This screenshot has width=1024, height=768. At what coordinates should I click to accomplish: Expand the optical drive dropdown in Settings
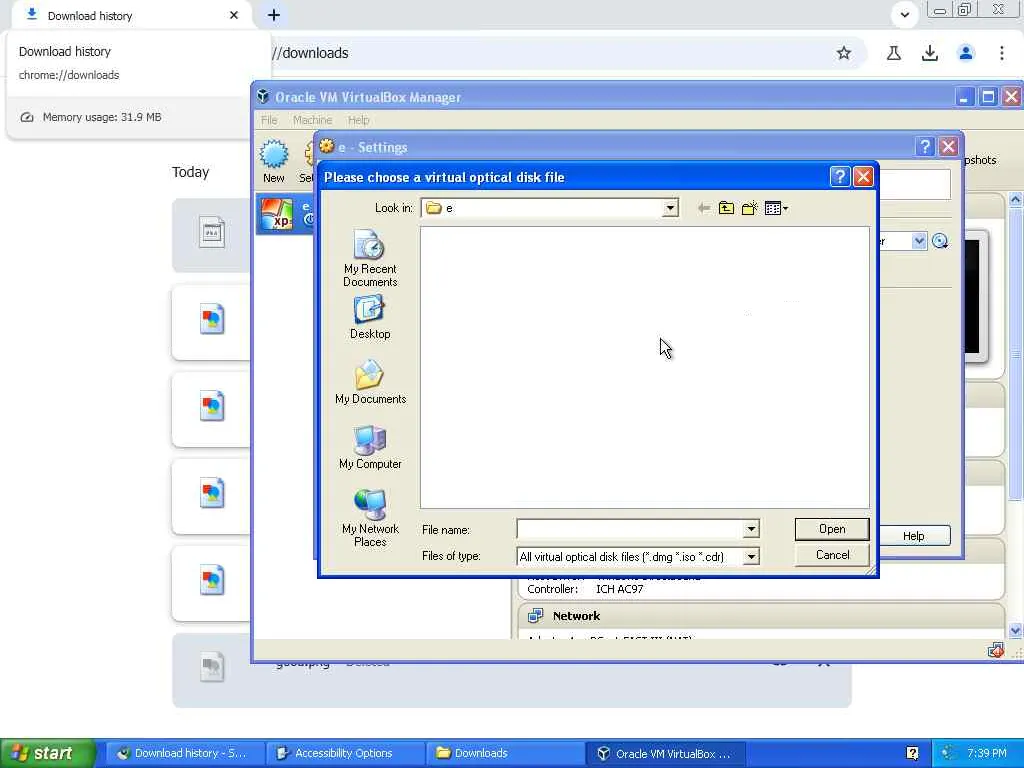pyautogui.click(x=919, y=241)
